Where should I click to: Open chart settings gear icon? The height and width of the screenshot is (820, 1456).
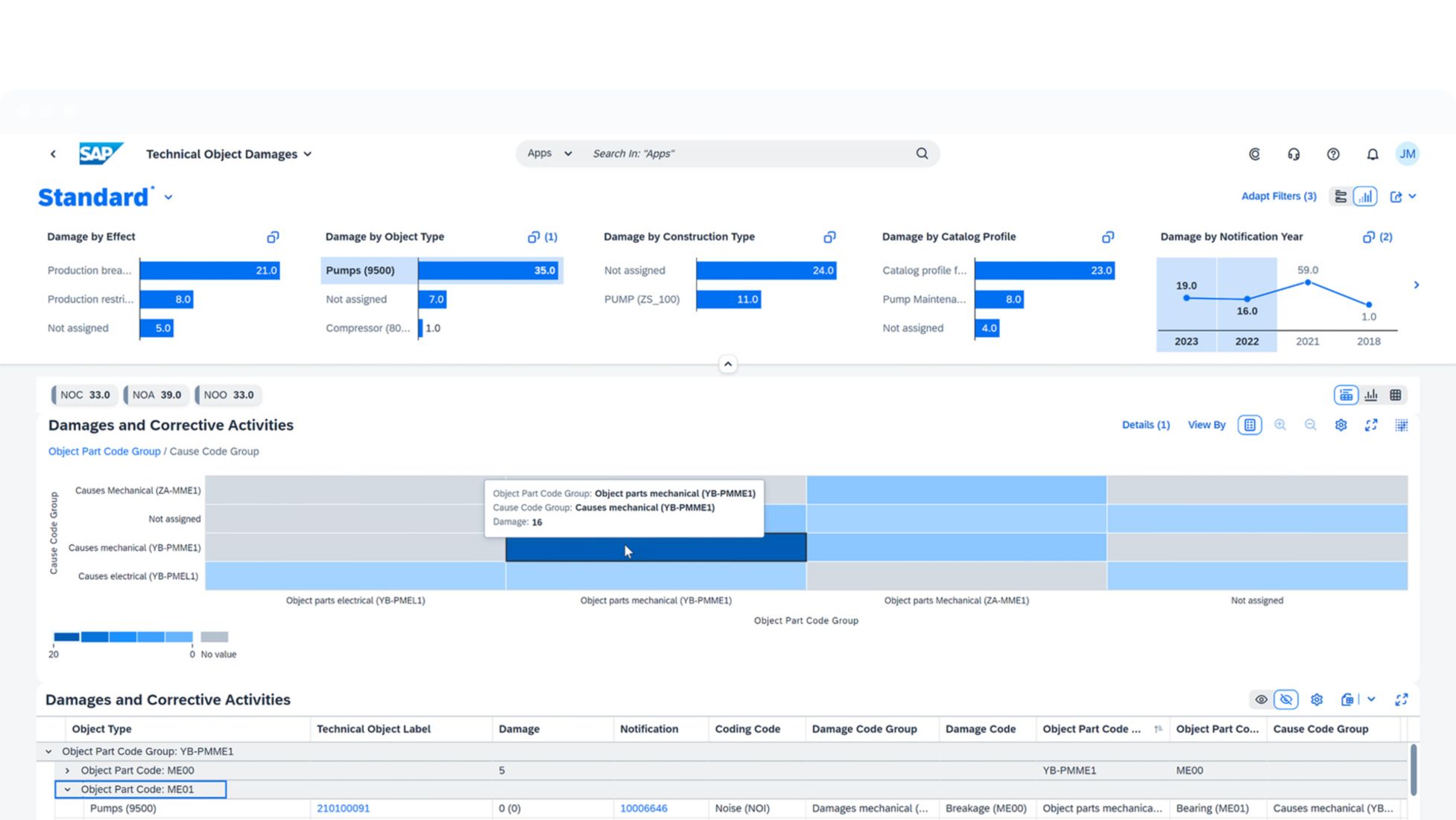point(1341,425)
